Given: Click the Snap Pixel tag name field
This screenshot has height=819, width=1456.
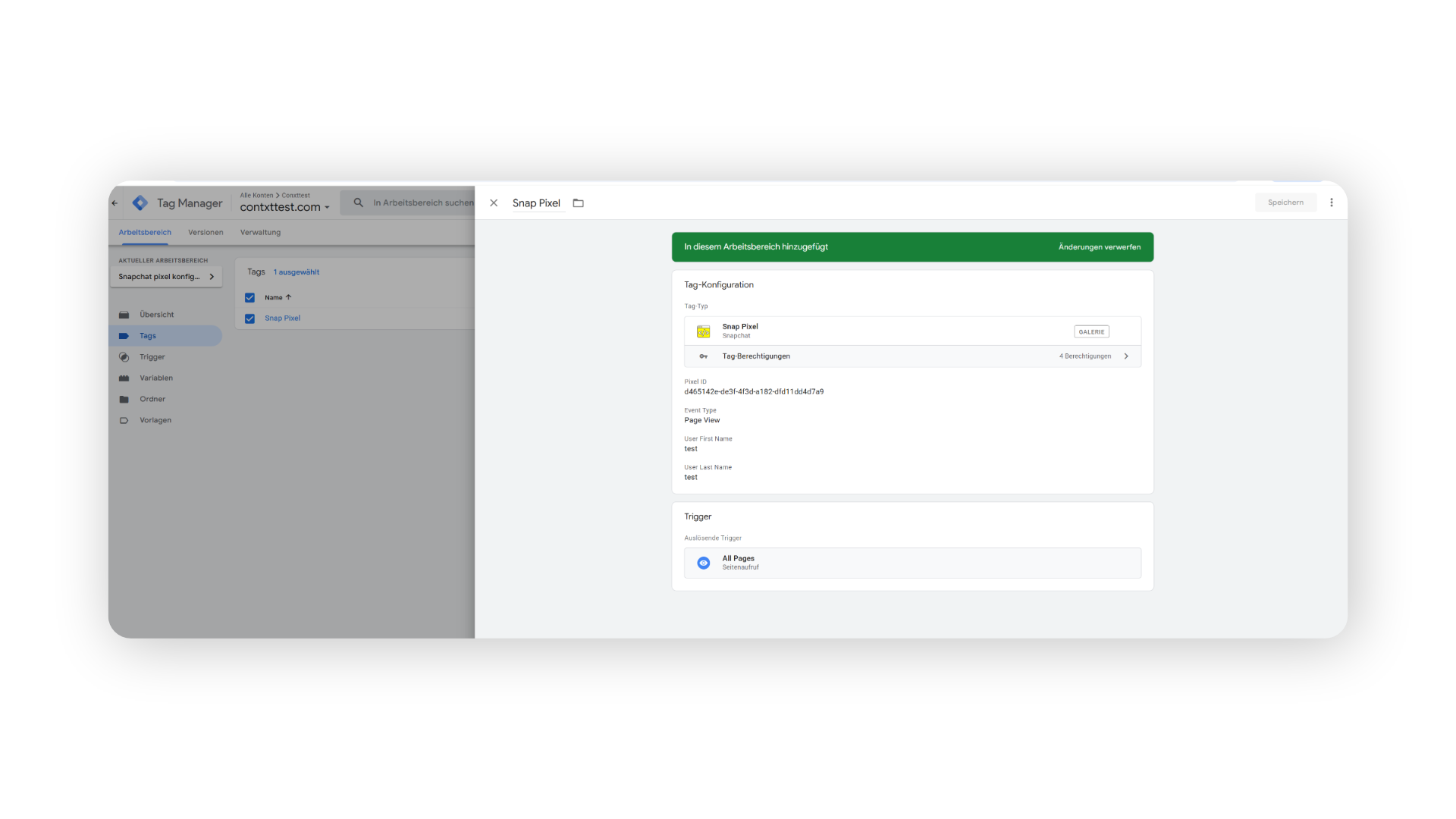Looking at the screenshot, I should (536, 203).
